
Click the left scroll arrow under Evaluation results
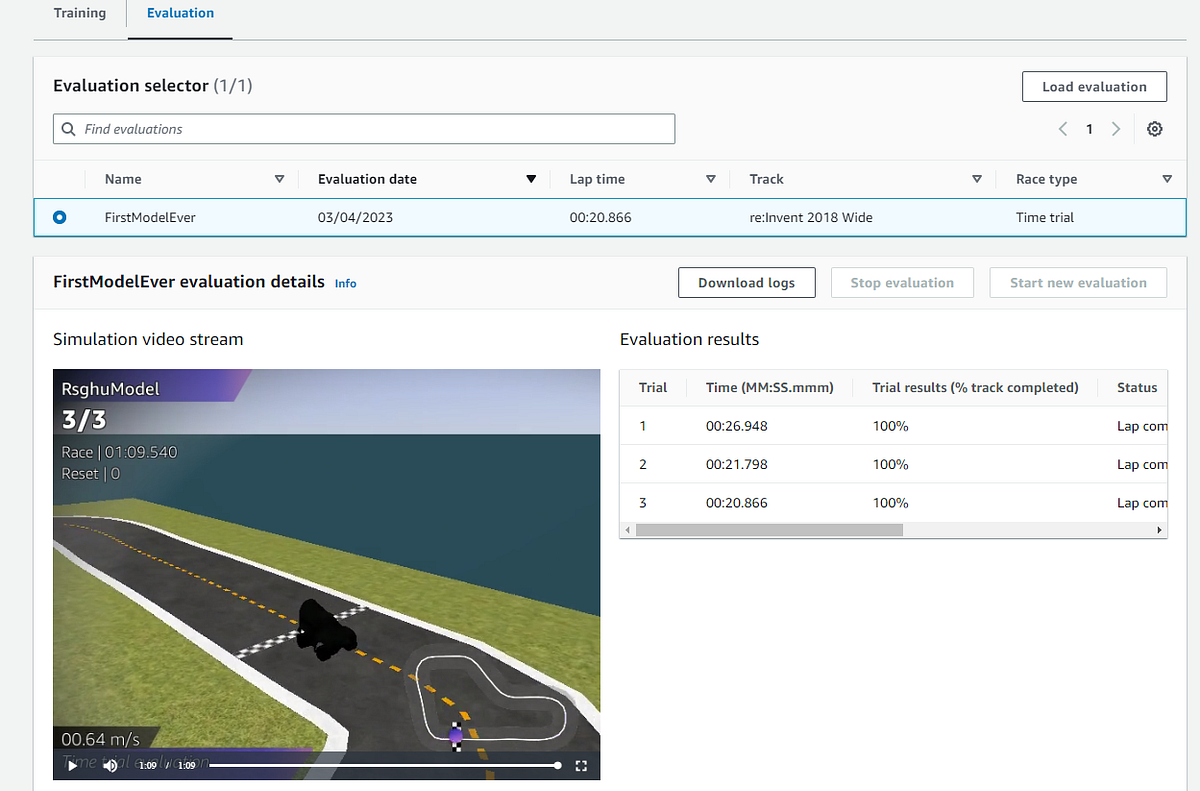tap(628, 529)
